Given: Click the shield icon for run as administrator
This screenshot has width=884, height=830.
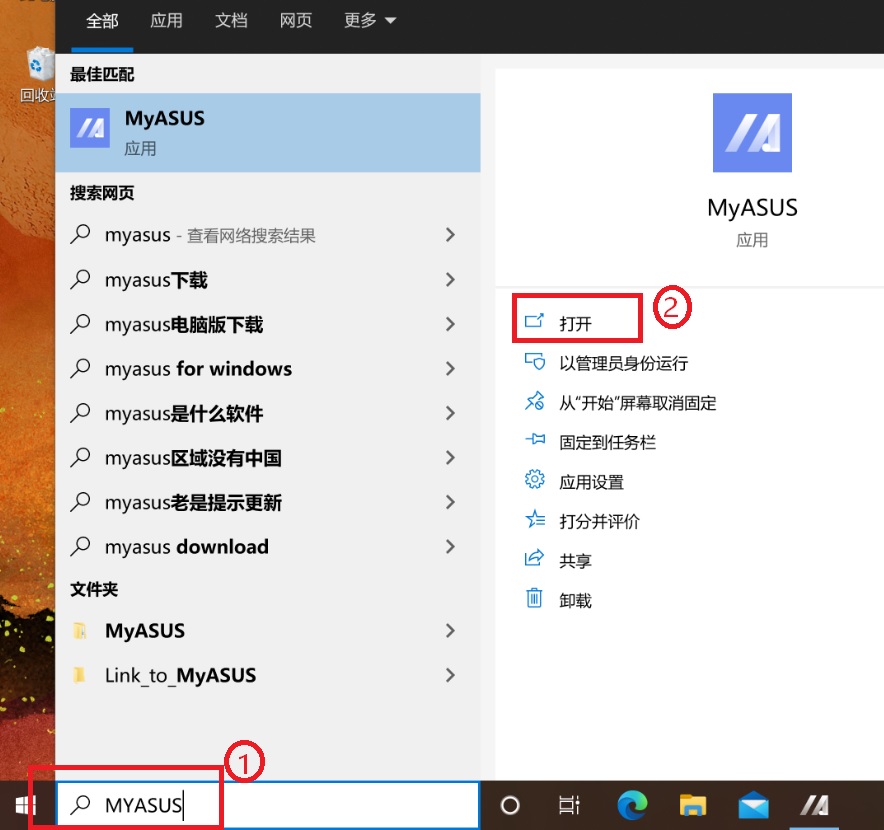Looking at the screenshot, I should [x=534, y=361].
